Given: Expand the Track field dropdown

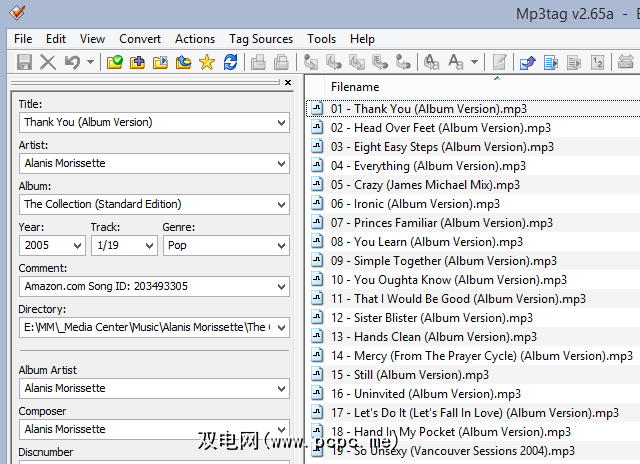Looking at the screenshot, I should [149, 246].
